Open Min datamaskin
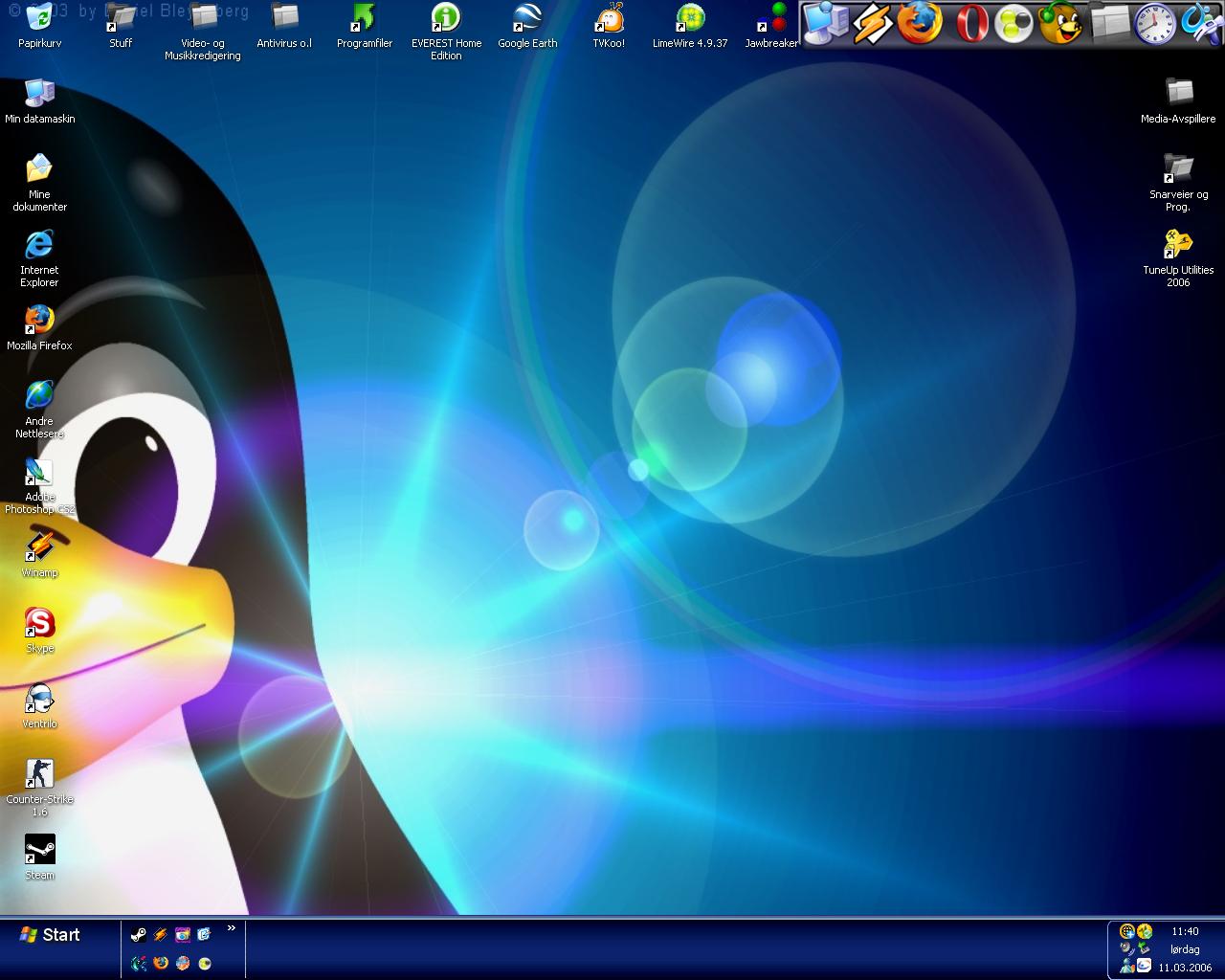The width and height of the screenshot is (1225, 980). [39, 100]
